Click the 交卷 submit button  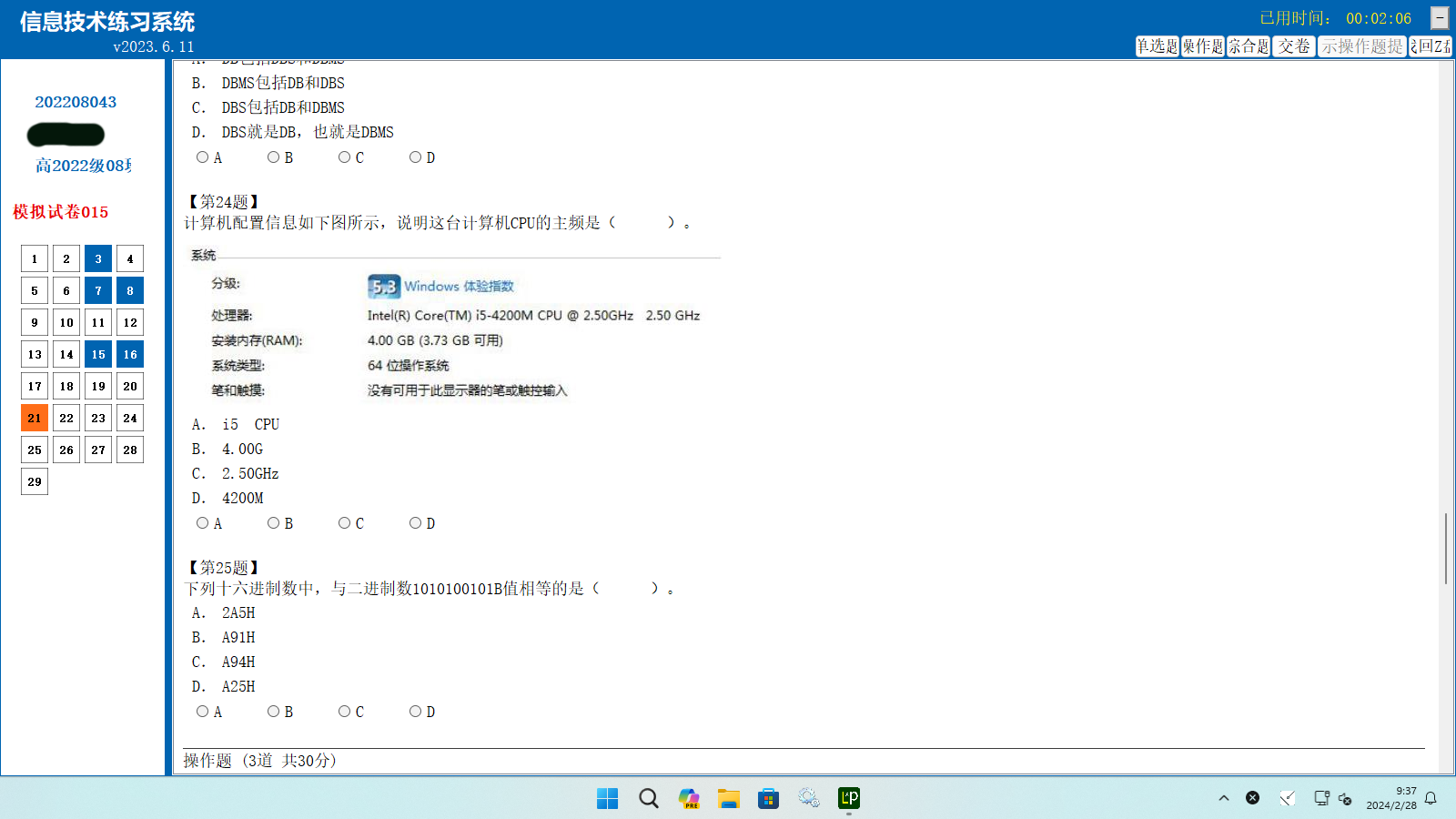pos(1293,46)
